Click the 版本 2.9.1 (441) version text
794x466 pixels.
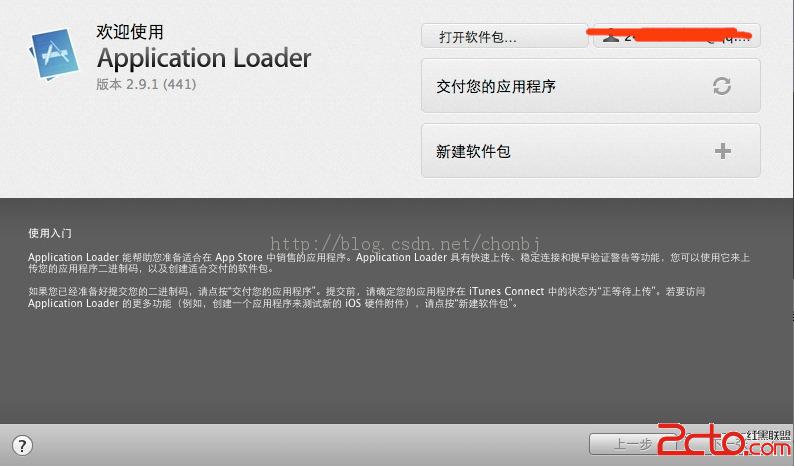pos(146,84)
